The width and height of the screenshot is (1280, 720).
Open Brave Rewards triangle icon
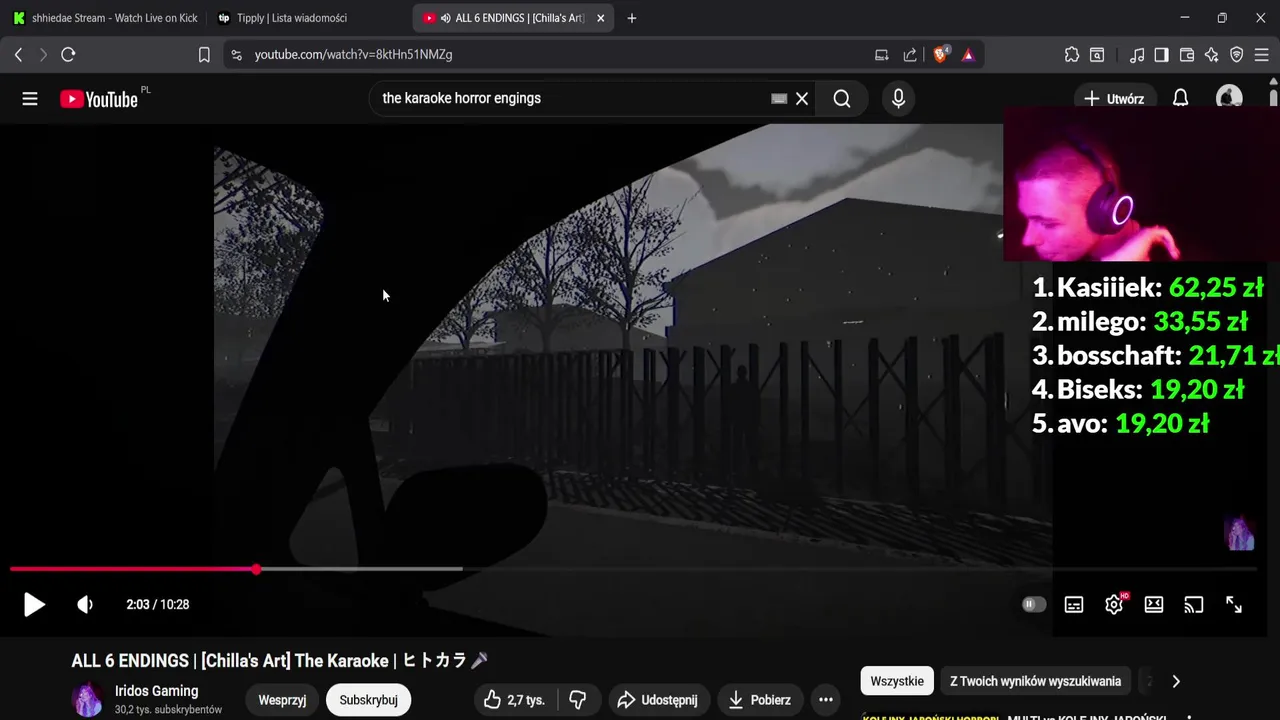point(968,55)
